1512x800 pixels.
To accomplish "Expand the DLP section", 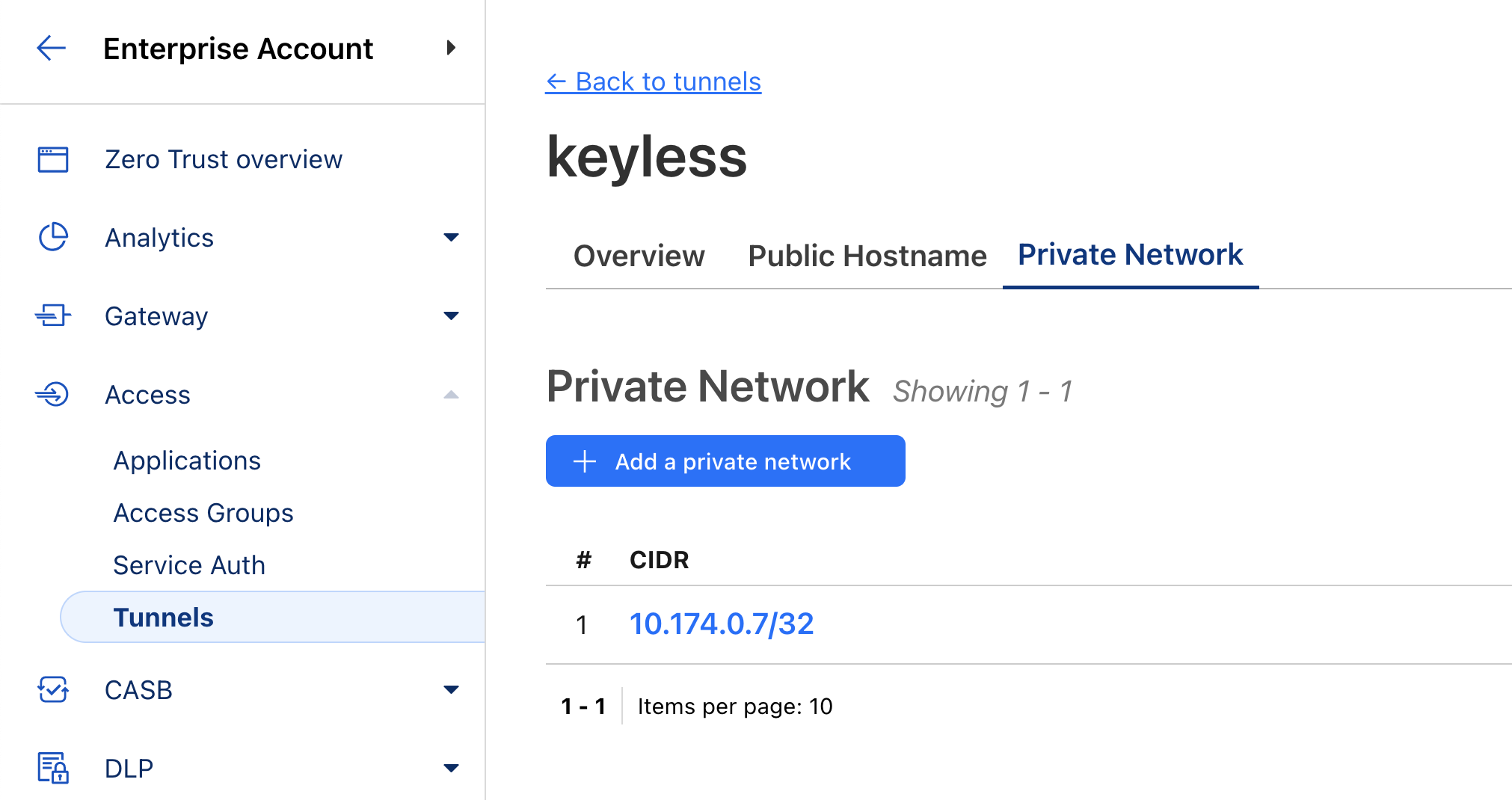I will click(452, 767).
